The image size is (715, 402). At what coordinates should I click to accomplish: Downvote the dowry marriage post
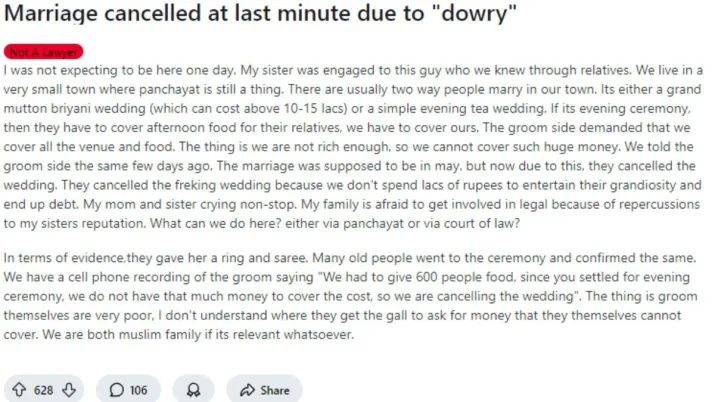(x=69, y=390)
